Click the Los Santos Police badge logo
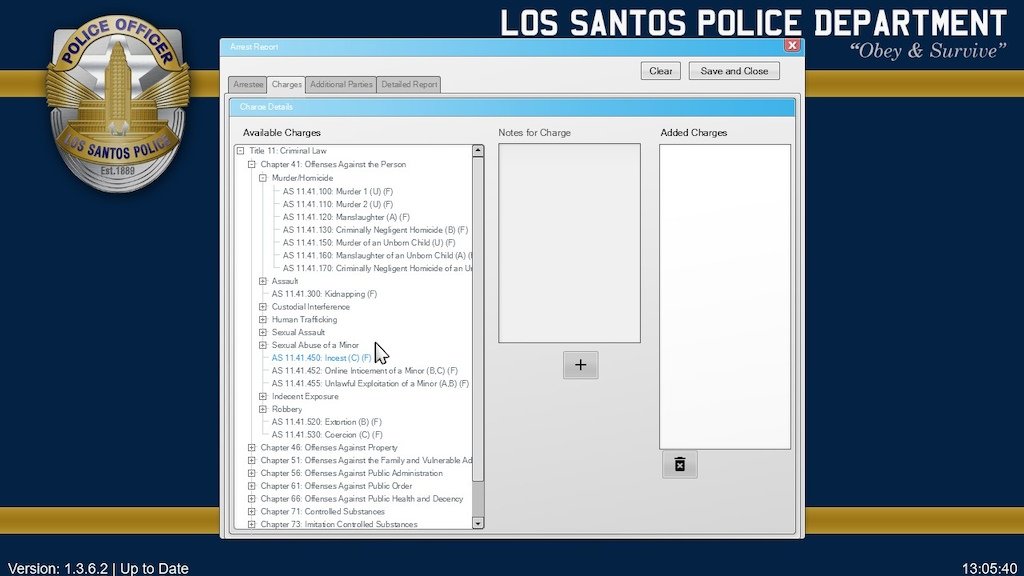The width and height of the screenshot is (1024, 576). pos(118,108)
